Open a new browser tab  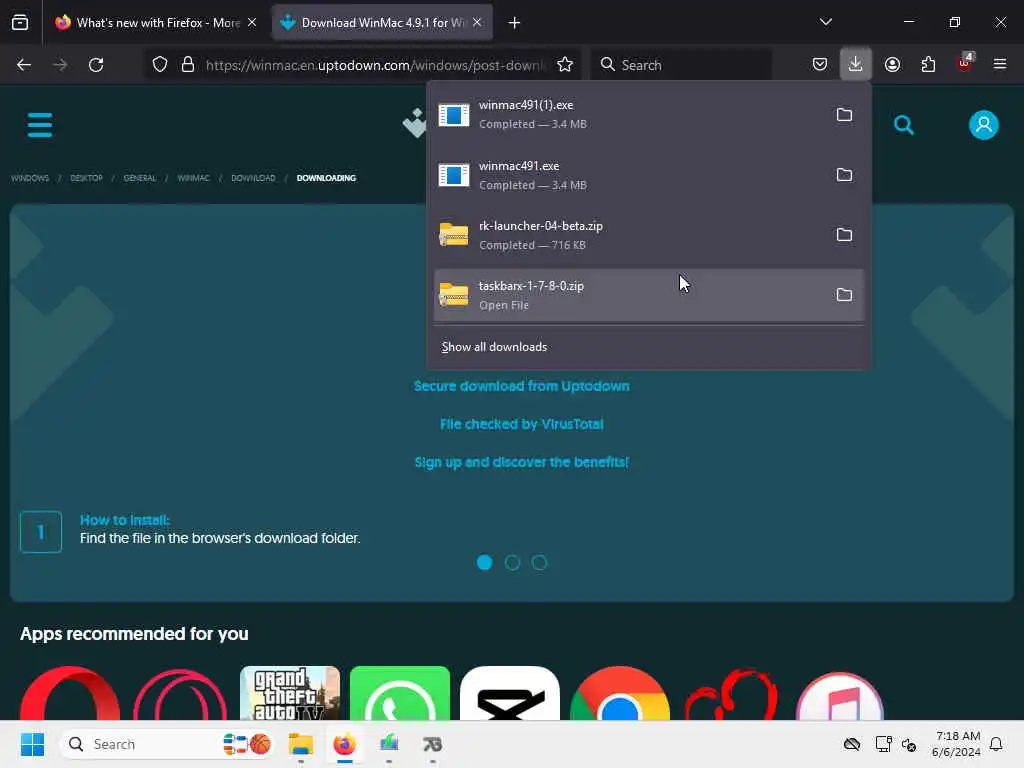pyautogui.click(x=515, y=23)
